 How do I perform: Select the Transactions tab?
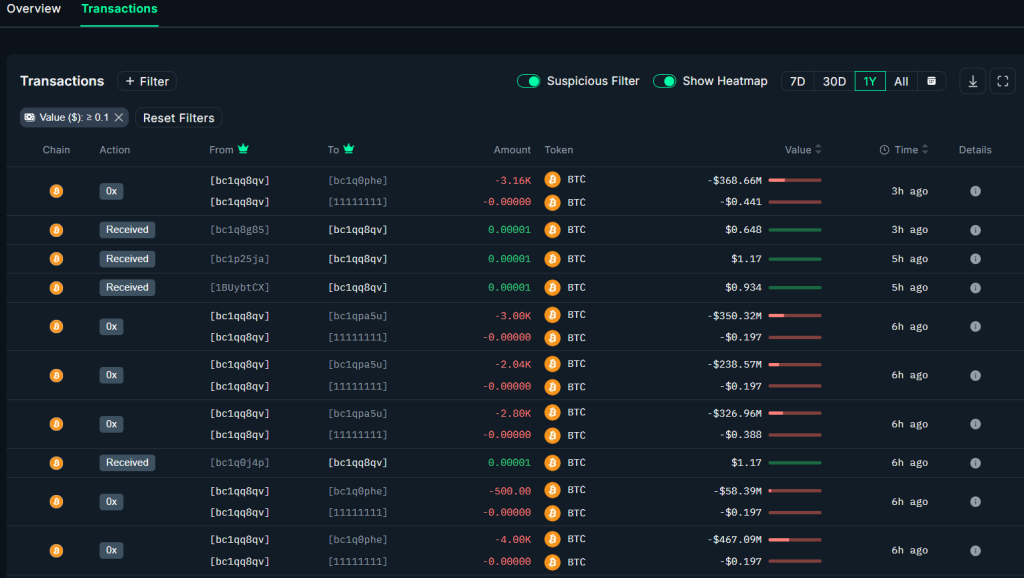coord(119,9)
